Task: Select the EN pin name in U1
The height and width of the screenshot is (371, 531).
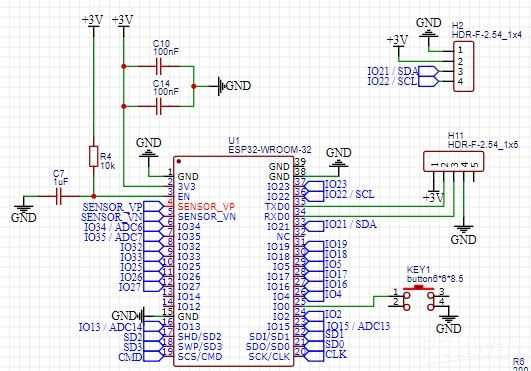Action: (184, 196)
